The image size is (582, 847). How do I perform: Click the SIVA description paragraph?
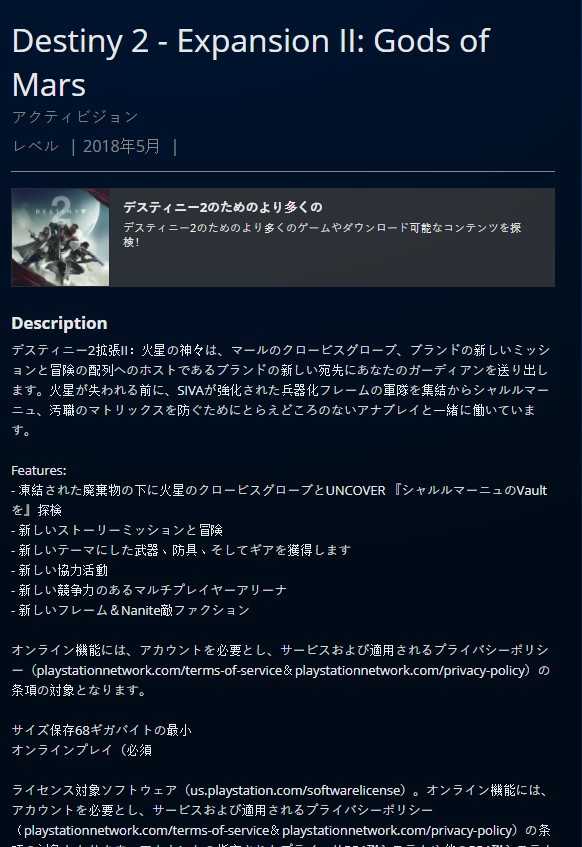coord(280,390)
